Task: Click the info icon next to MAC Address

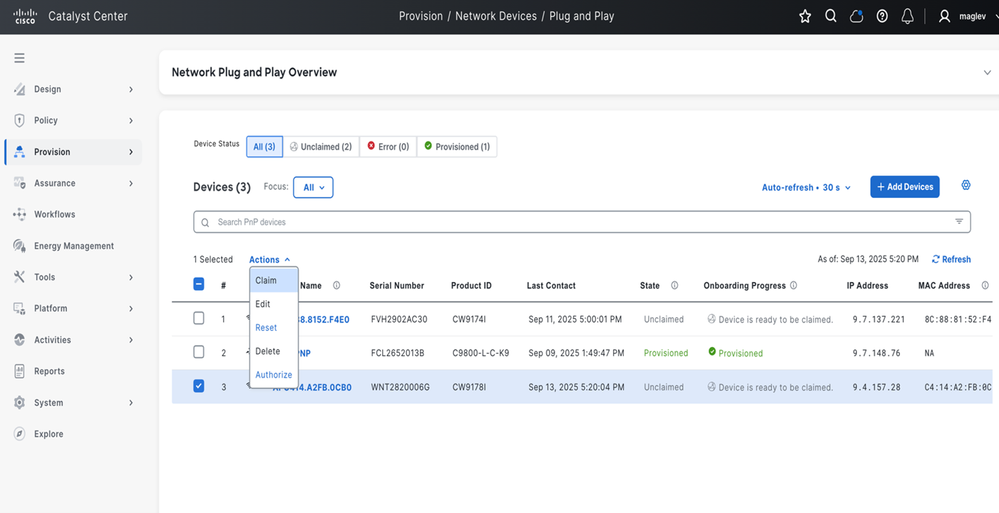Action: pos(985,285)
